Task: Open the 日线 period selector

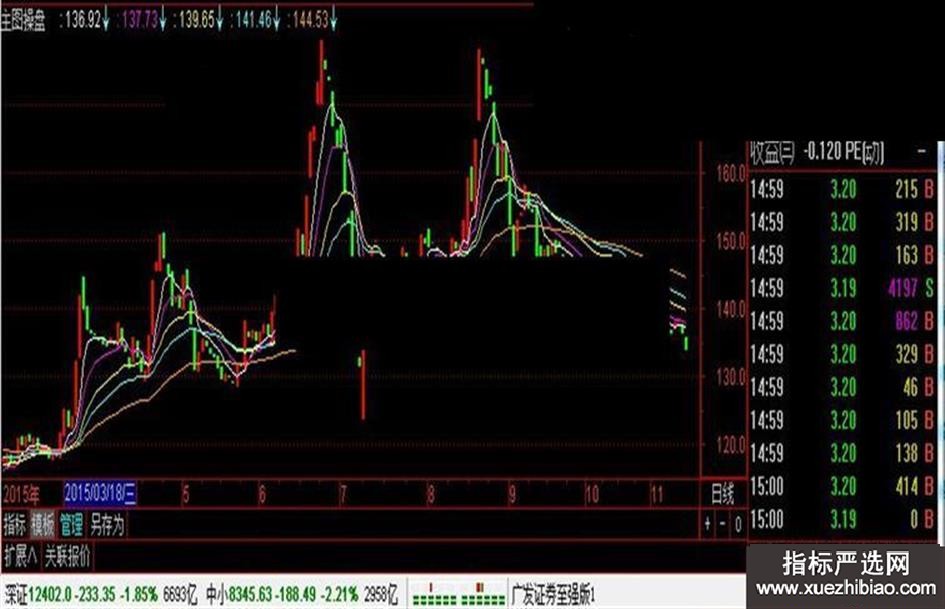Action: tap(723, 495)
